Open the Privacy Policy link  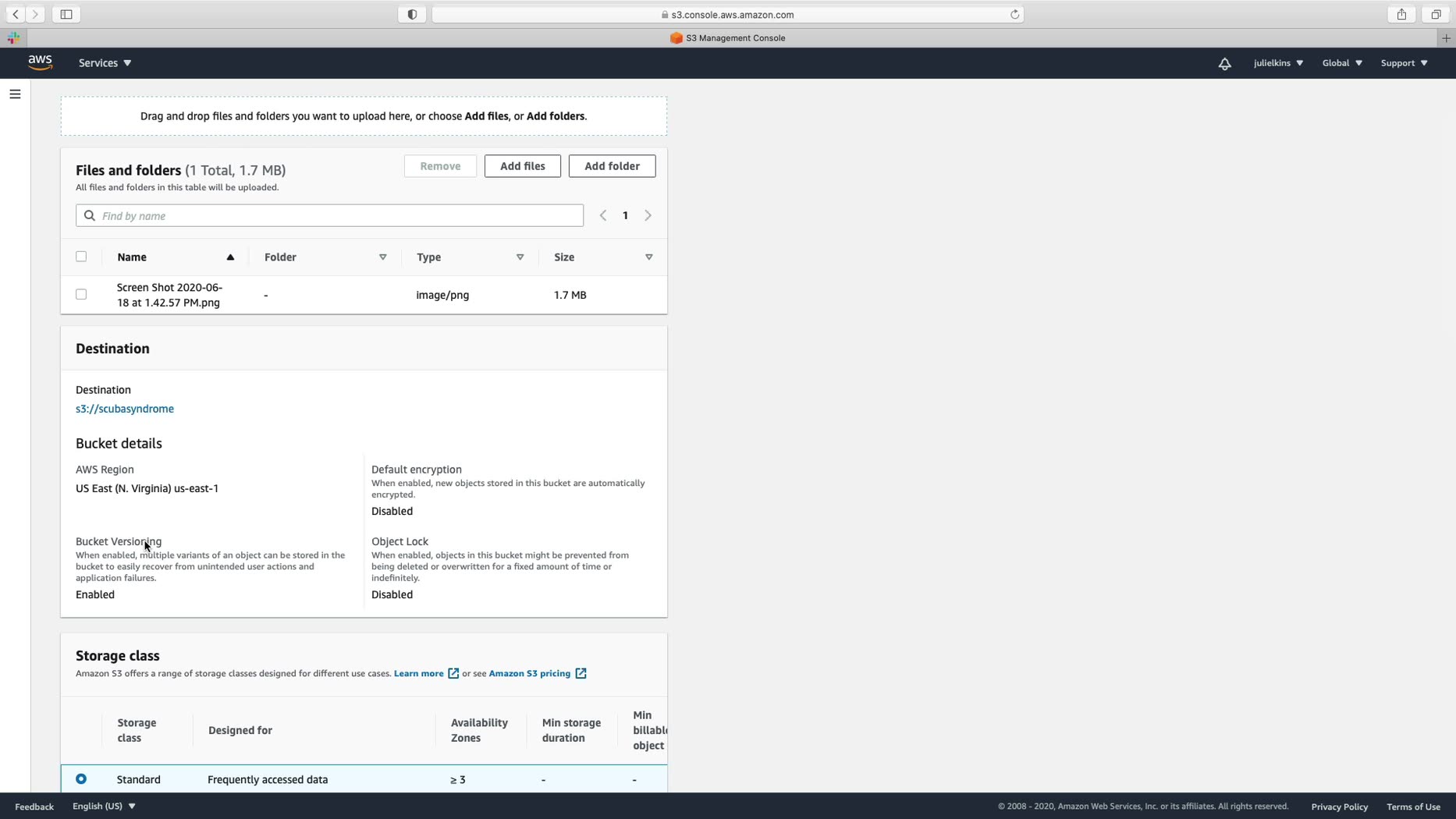point(1339,807)
